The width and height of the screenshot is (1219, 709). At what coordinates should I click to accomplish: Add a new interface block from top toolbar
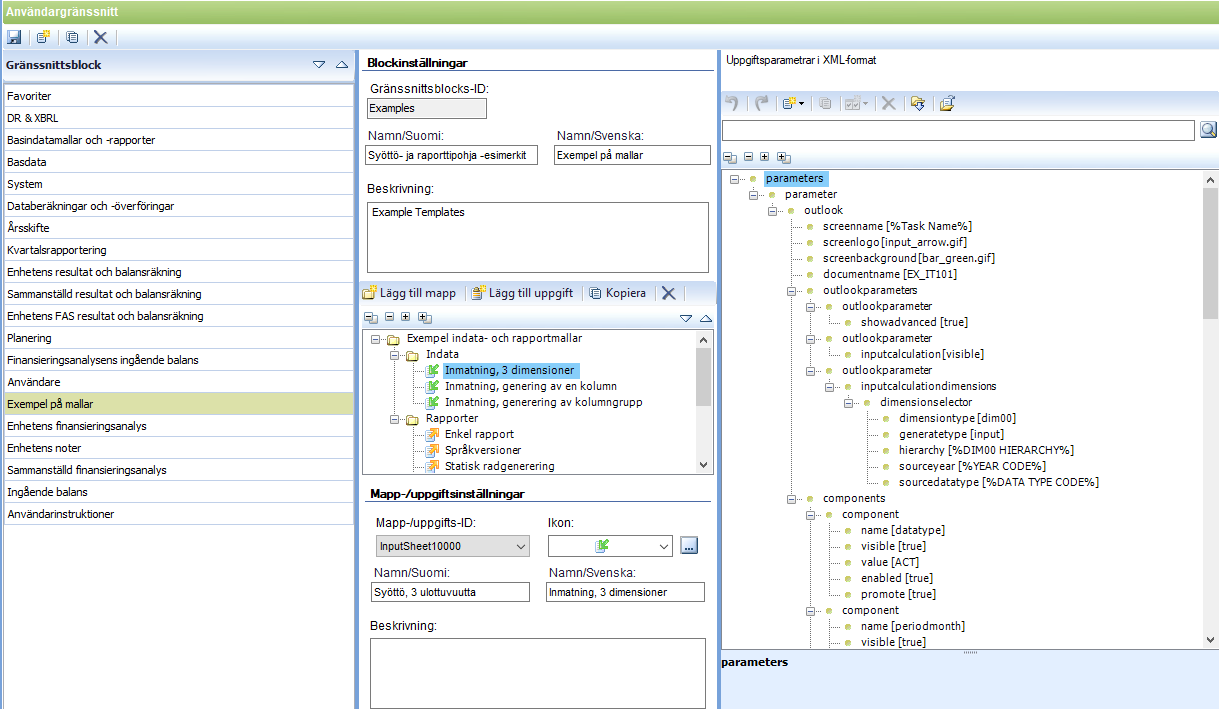click(43, 37)
